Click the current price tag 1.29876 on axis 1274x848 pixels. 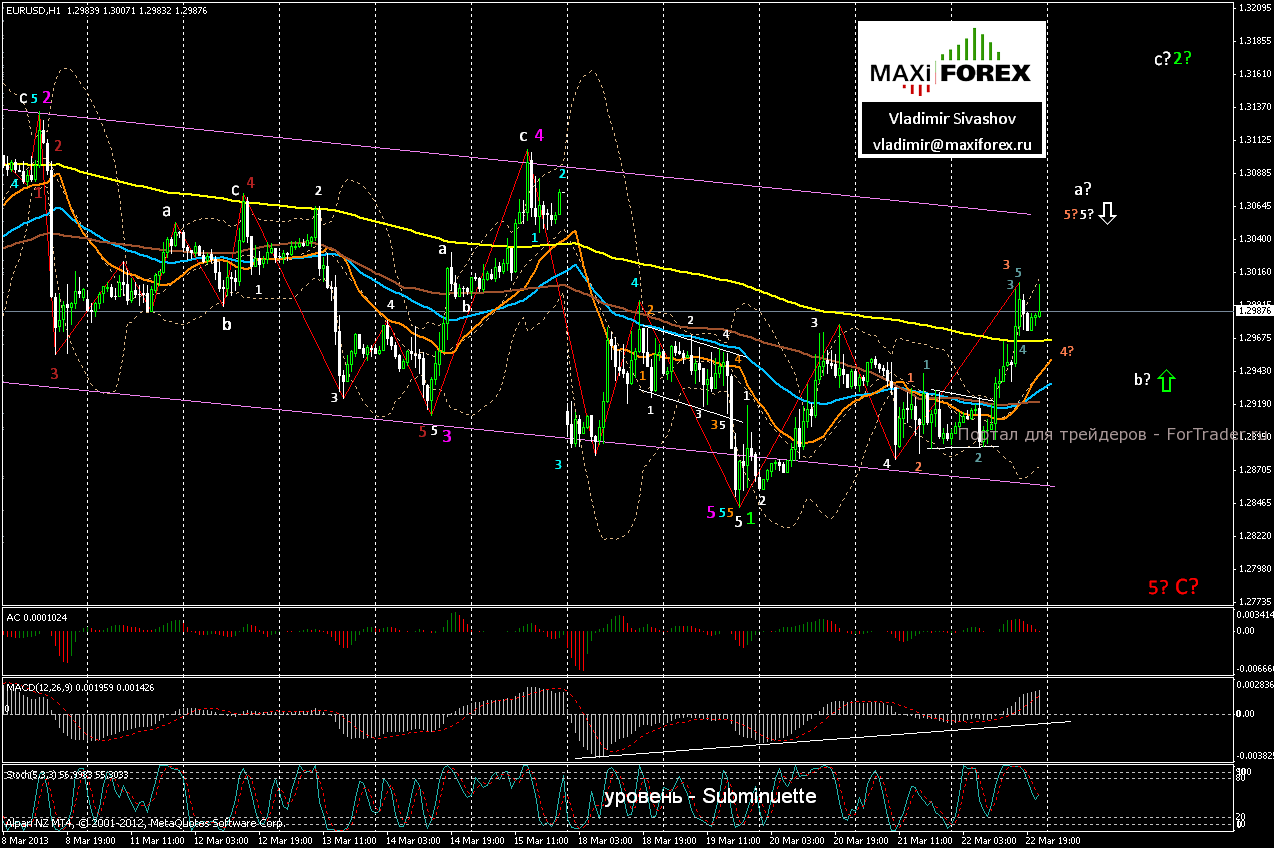[x=1254, y=311]
